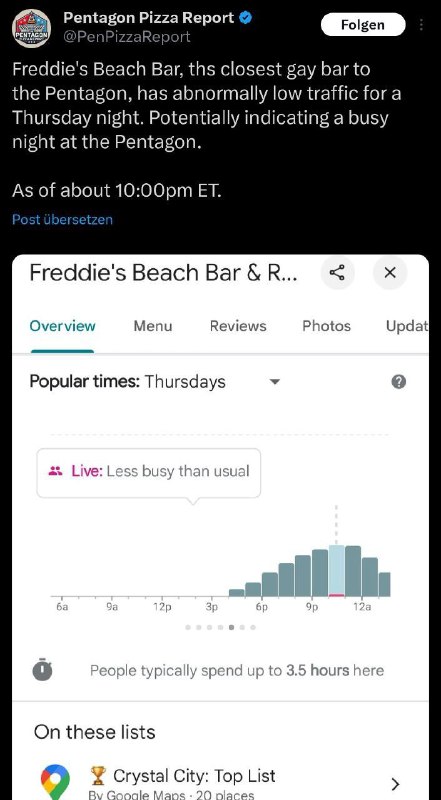
Task: Click the Google Maps pin icon
Action: [55, 782]
